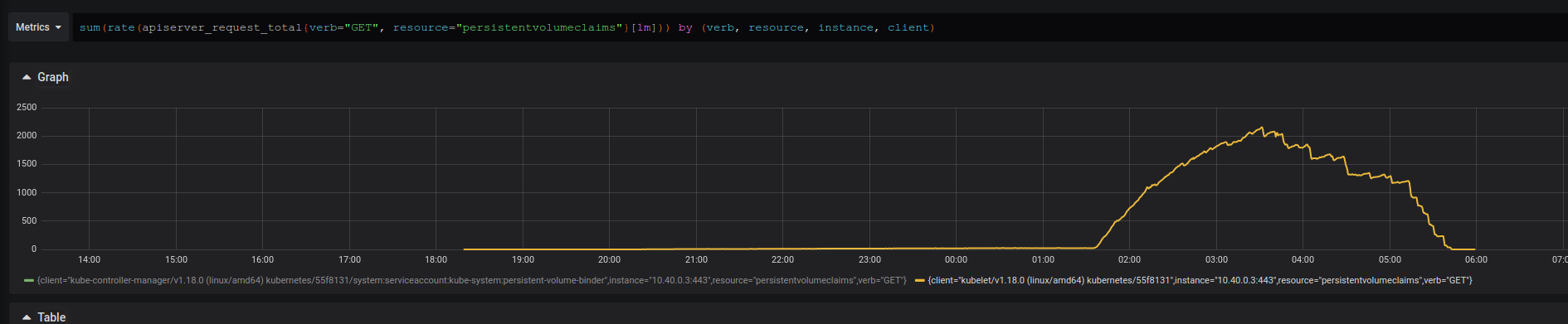Click the 22:00 time axis label
This screenshot has height=324, width=1568.
pos(782,259)
